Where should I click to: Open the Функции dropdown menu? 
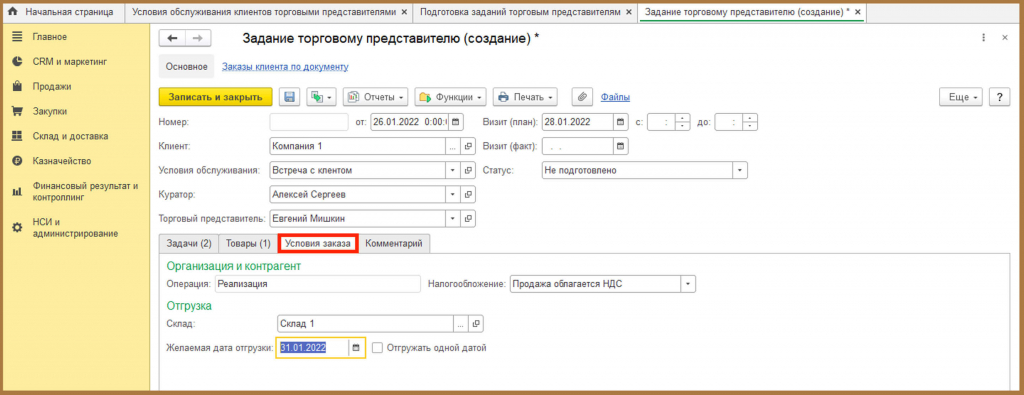click(451, 97)
